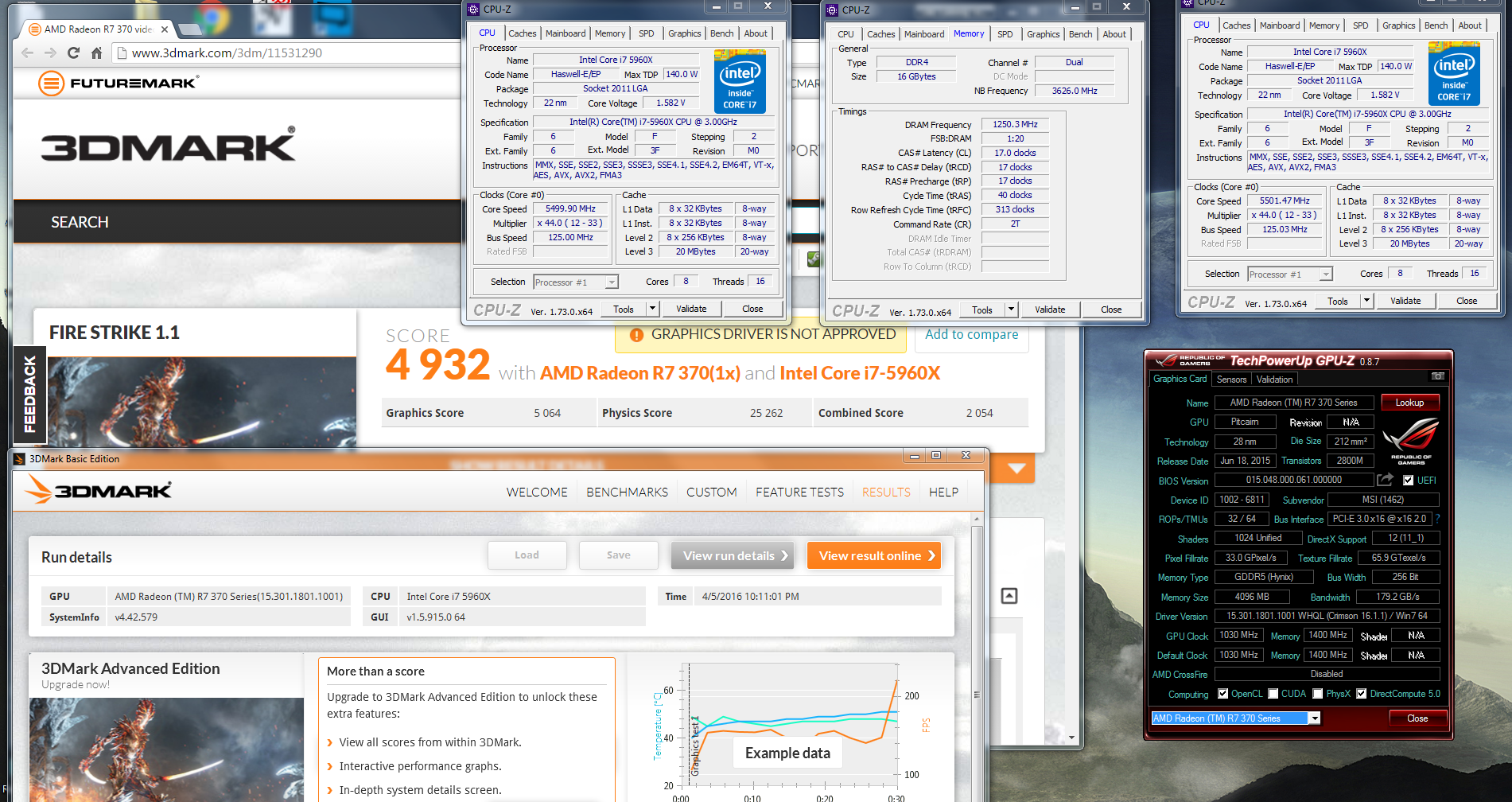The image size is (1512, 802).
Task: Click the scroll-up arrow in 3DMark app
Action: click(x=977, y=520)
